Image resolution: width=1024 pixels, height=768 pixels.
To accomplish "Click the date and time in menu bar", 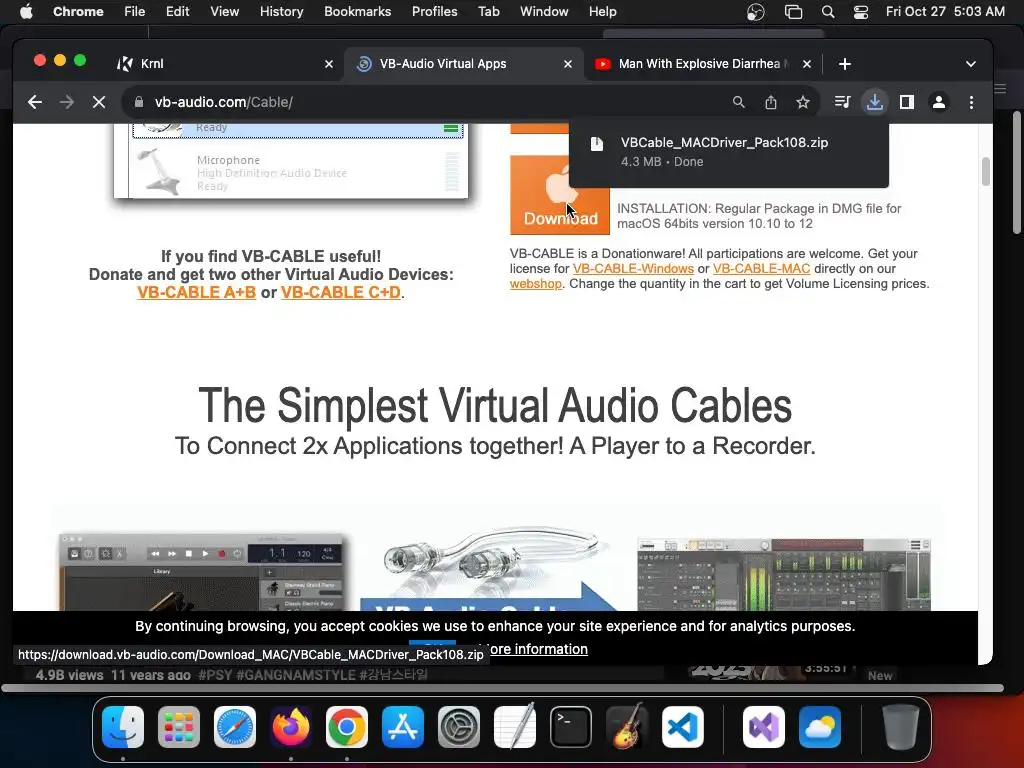I will [x=945, y=11].
